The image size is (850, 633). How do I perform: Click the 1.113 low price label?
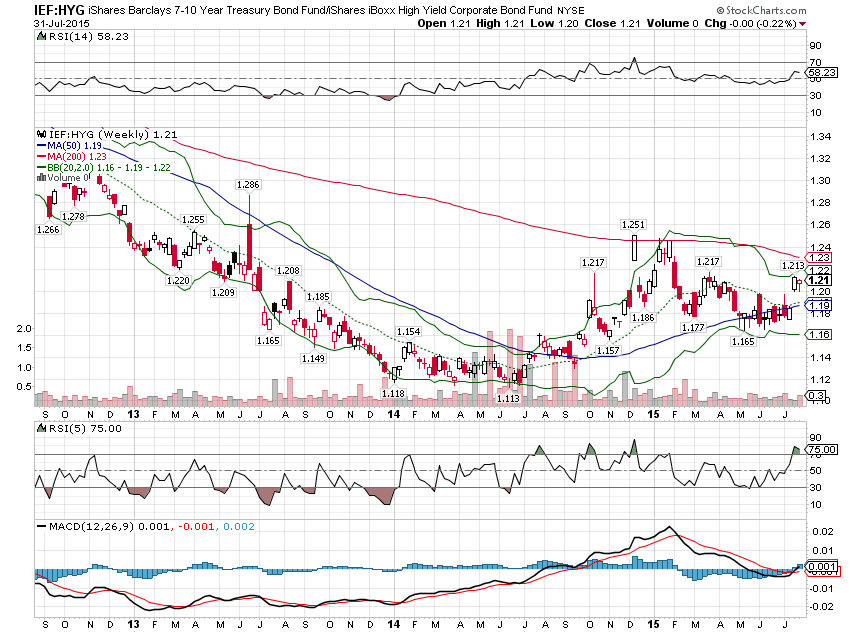click(x=508, y=398)
